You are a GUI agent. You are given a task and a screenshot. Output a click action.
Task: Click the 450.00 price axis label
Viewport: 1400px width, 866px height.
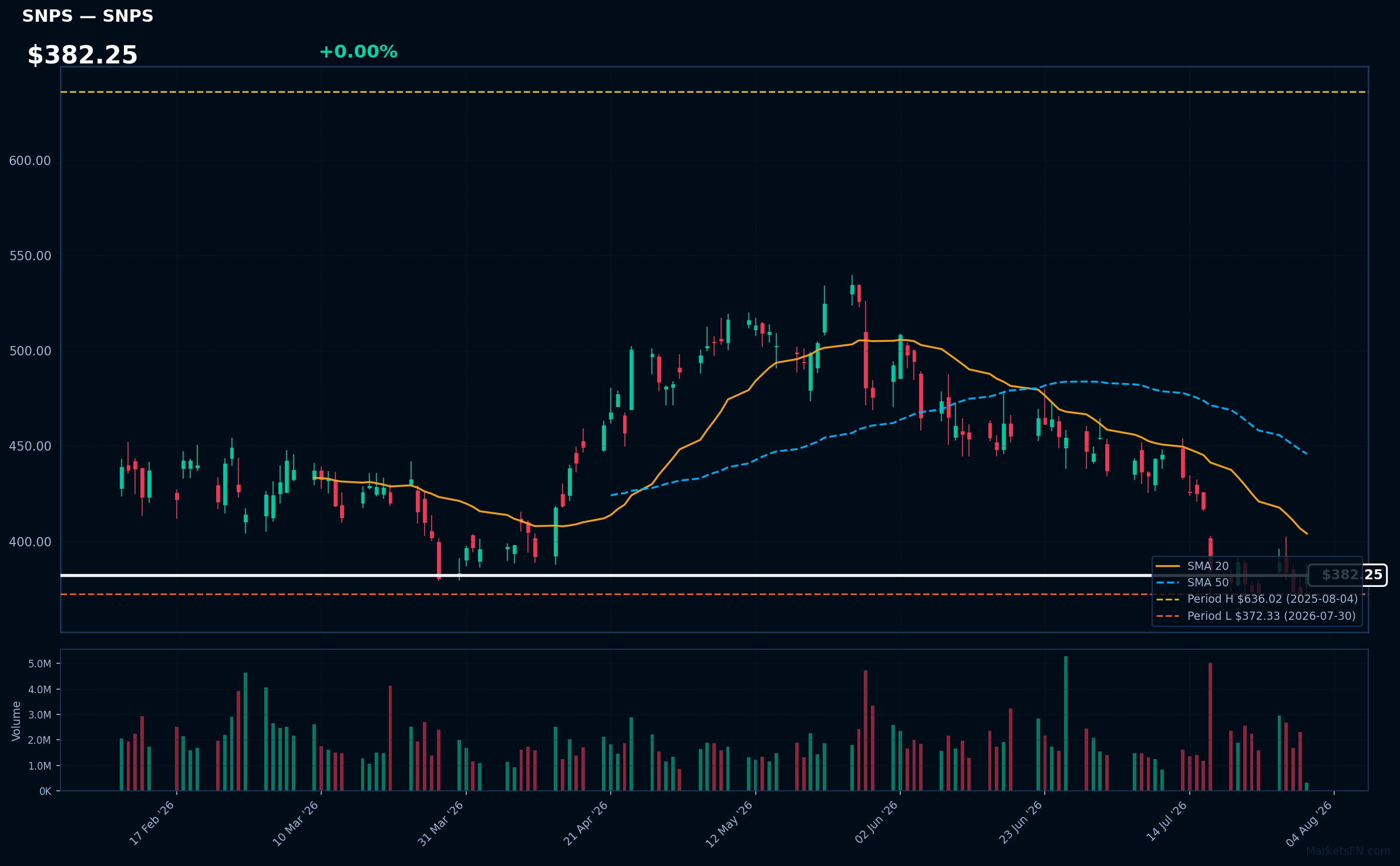tap(30, 446)
